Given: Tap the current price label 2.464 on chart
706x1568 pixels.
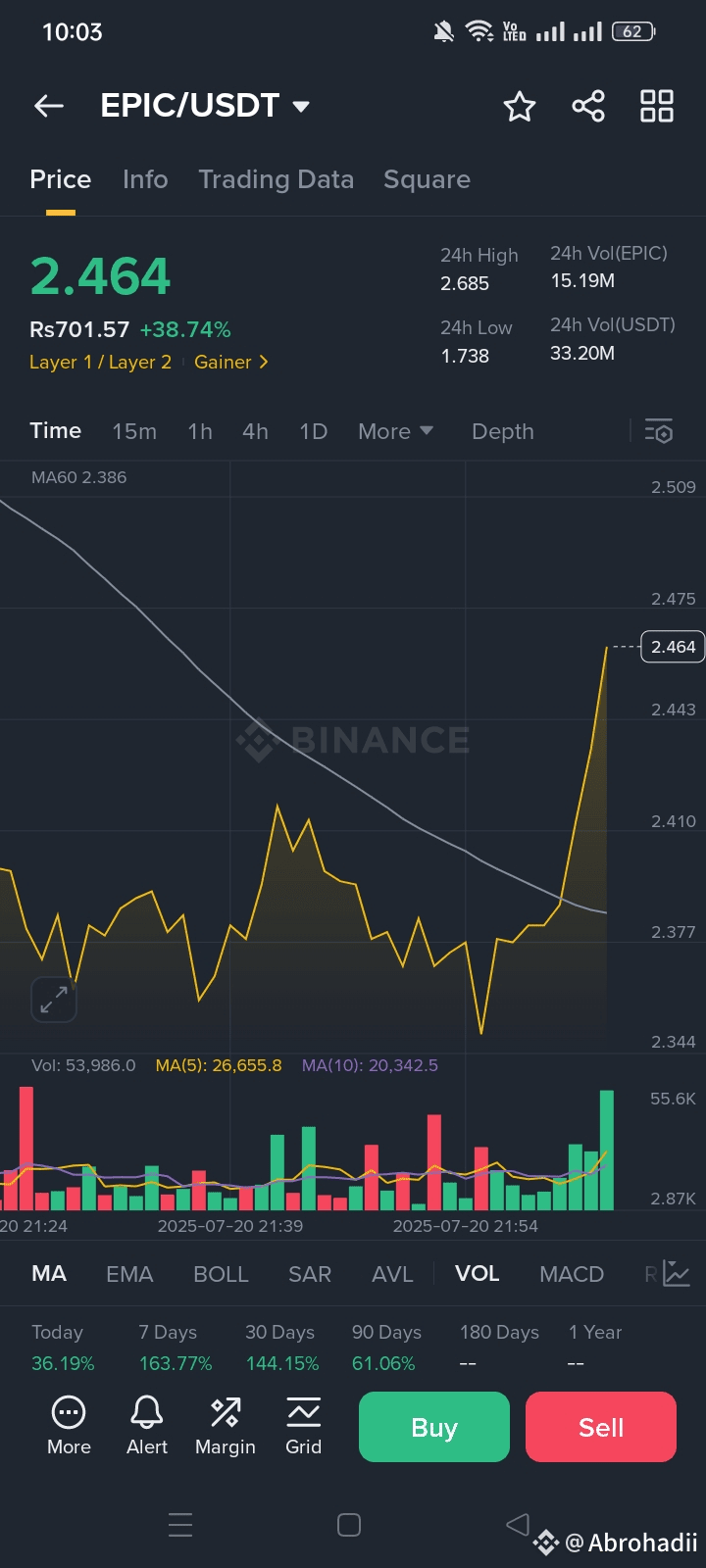Looking at the screenshot, I should coord(673,647).
